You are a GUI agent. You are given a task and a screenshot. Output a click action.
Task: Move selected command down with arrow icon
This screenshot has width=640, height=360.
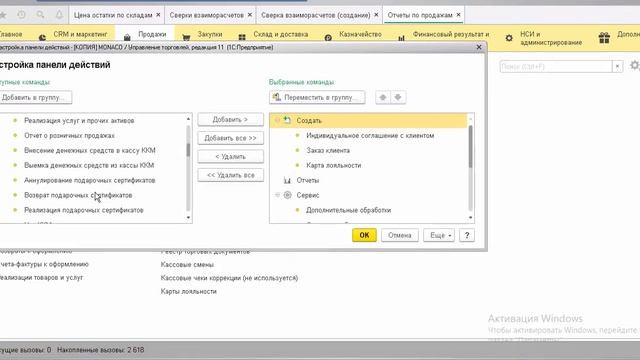point(398,97)
